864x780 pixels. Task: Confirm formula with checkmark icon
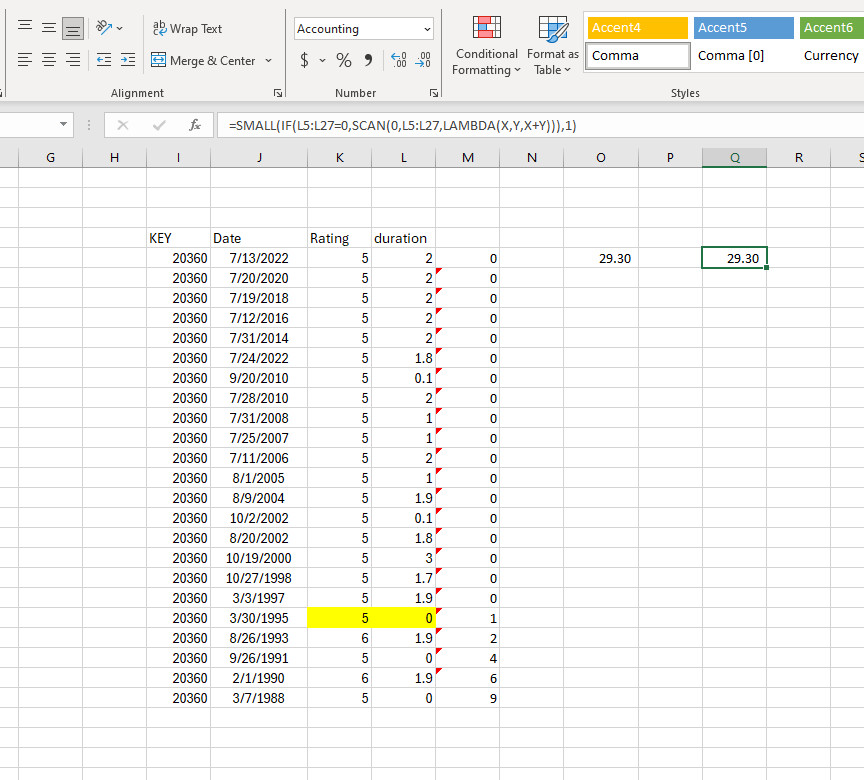[159, 126]
